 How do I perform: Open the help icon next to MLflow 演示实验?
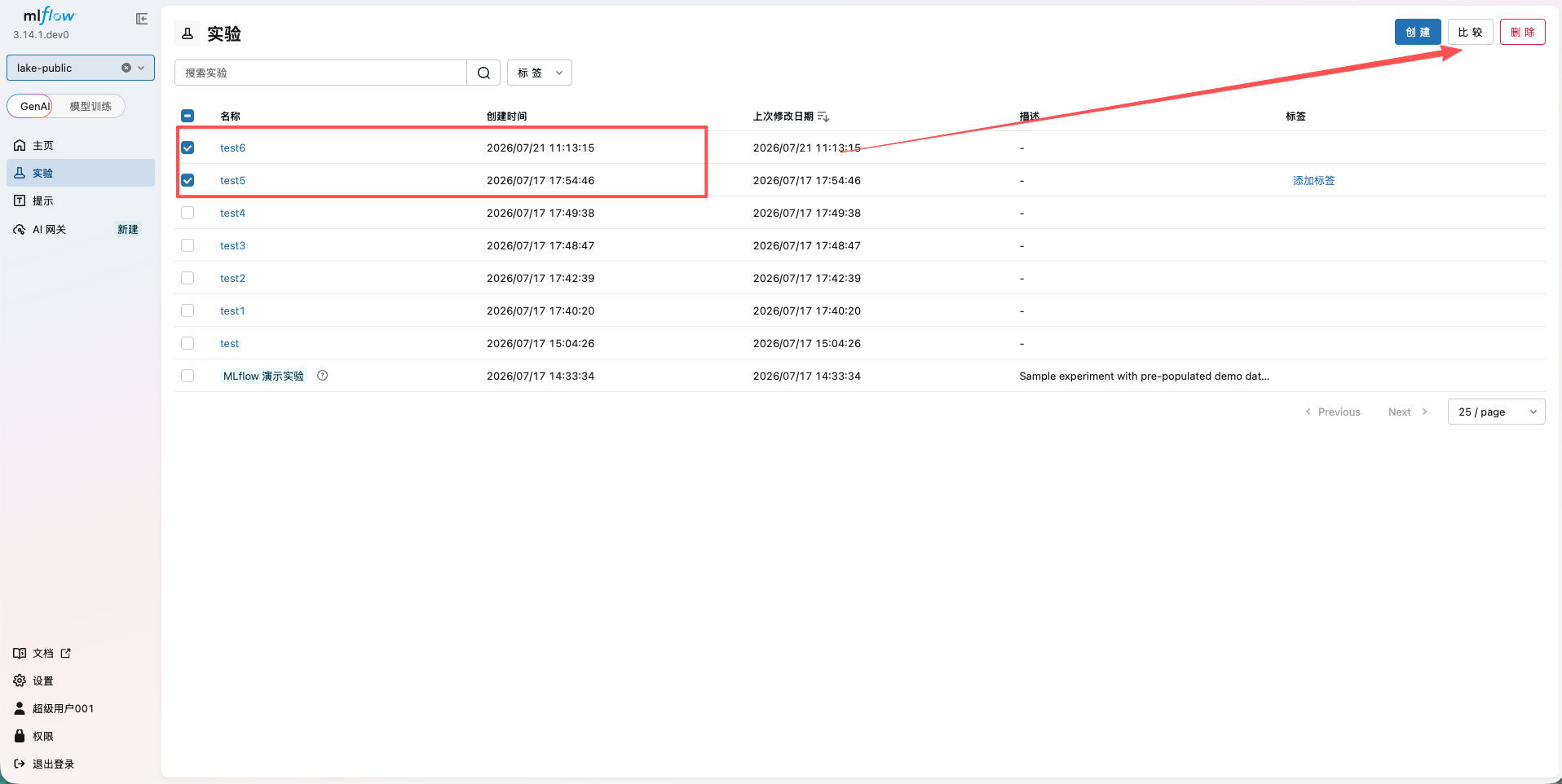(x=323, y=376)
